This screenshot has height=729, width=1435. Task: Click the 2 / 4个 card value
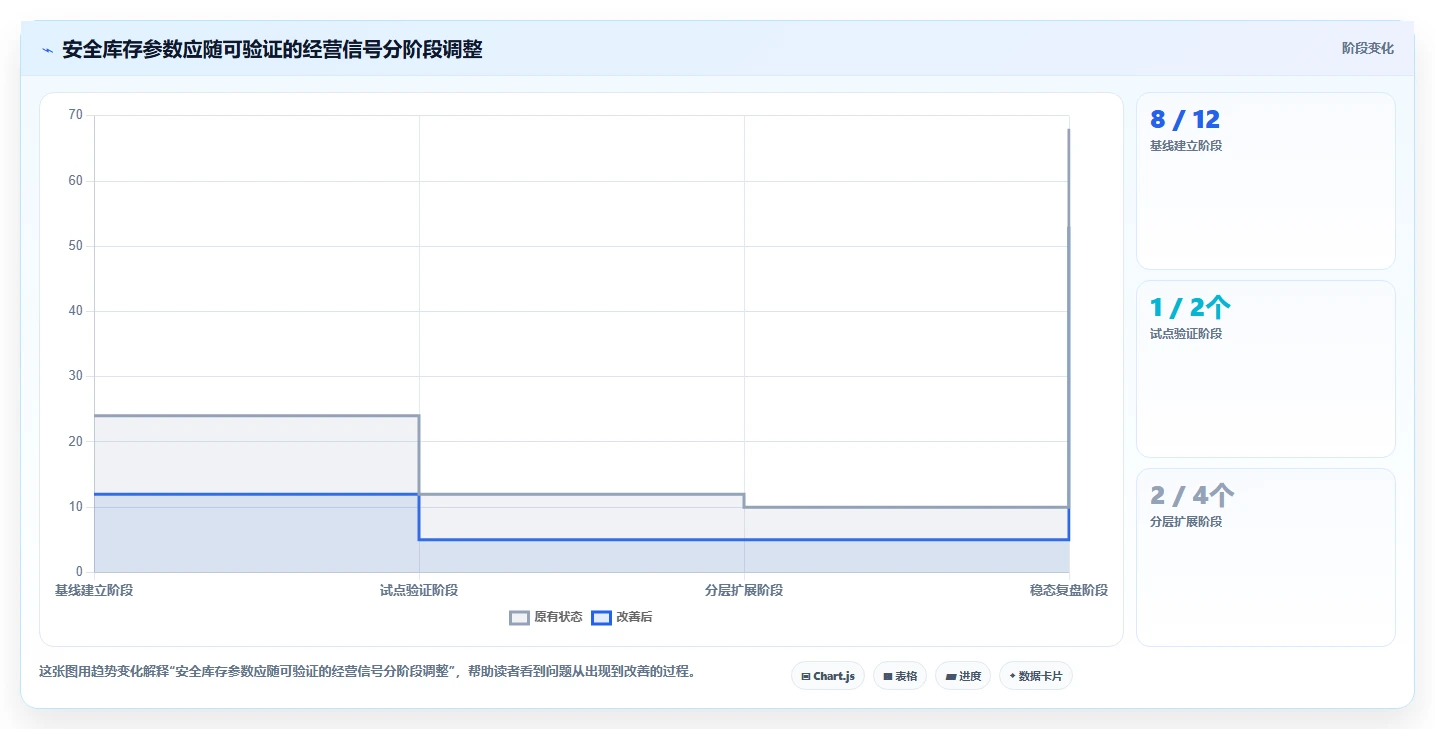[x=1192, y=496]
